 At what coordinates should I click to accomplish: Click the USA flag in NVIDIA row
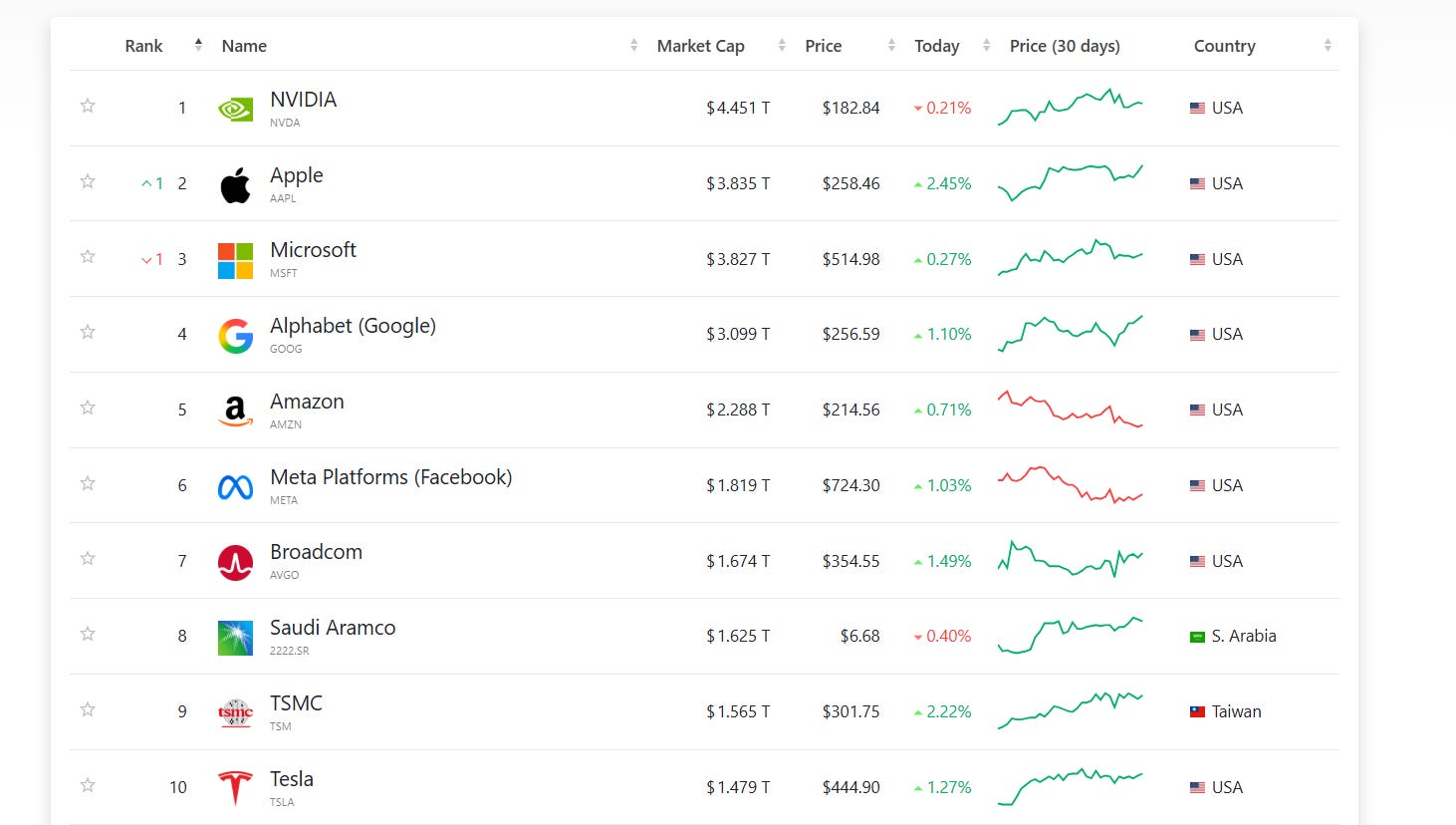1197,108
